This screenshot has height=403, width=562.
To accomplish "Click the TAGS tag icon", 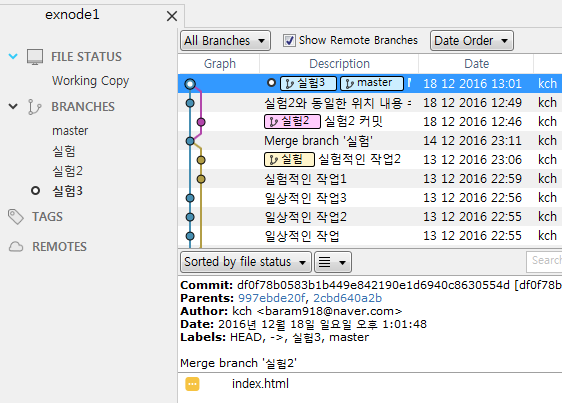I will coord(15,217).
